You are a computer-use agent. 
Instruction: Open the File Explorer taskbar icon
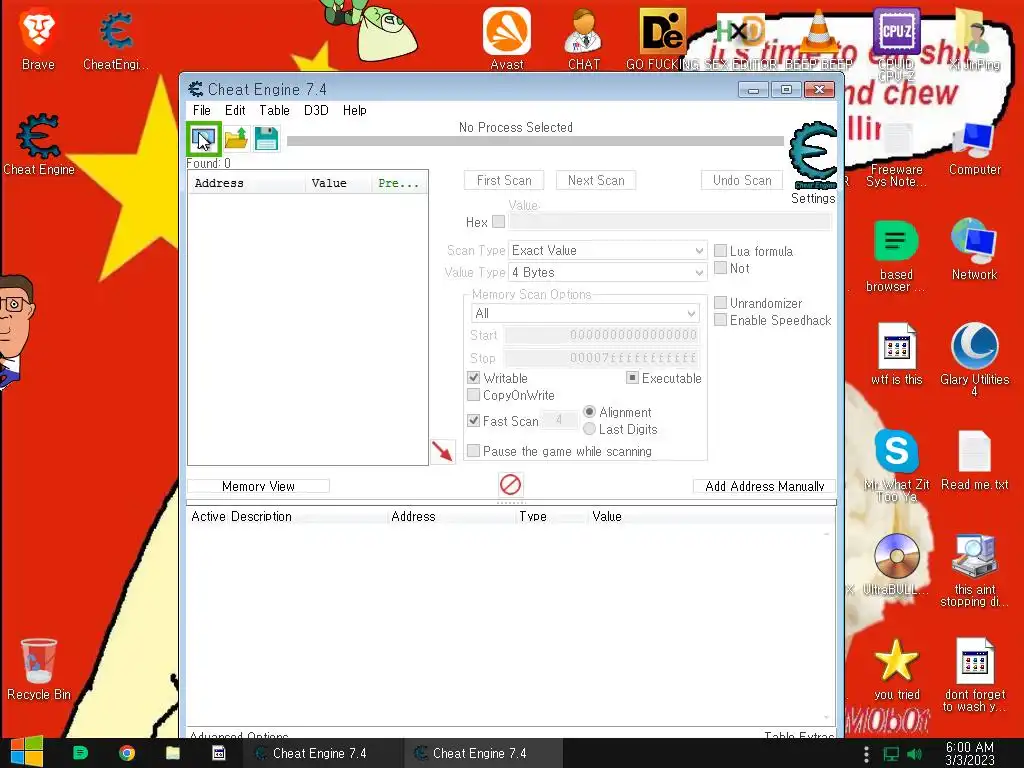(x=172, y=753)
